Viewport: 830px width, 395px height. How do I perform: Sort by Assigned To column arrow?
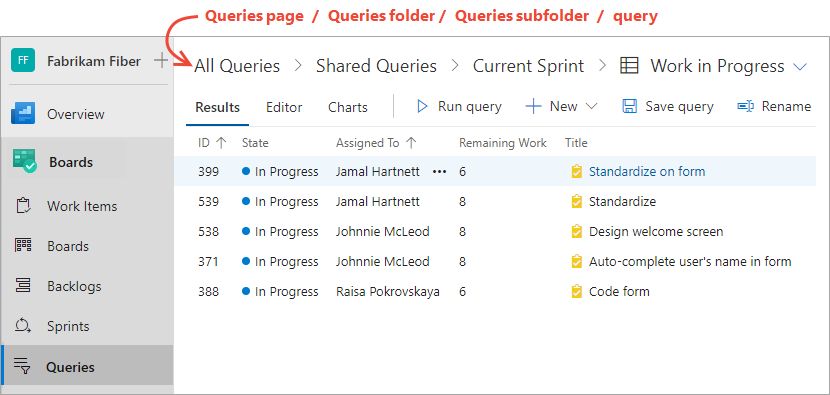[411, 142]
